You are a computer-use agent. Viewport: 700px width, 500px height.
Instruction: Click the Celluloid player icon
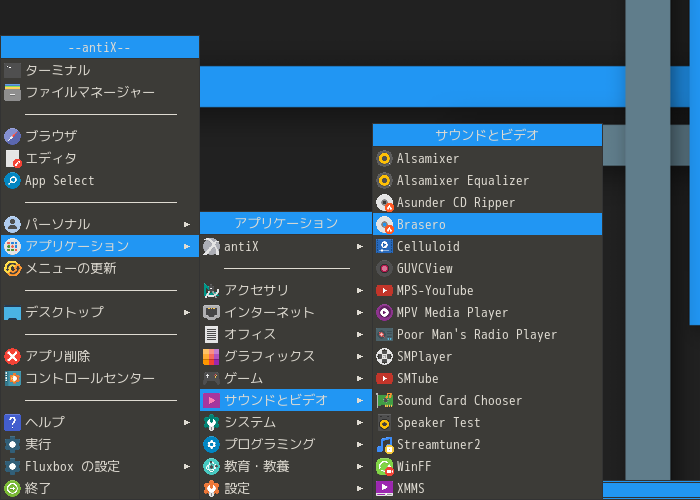384,246
